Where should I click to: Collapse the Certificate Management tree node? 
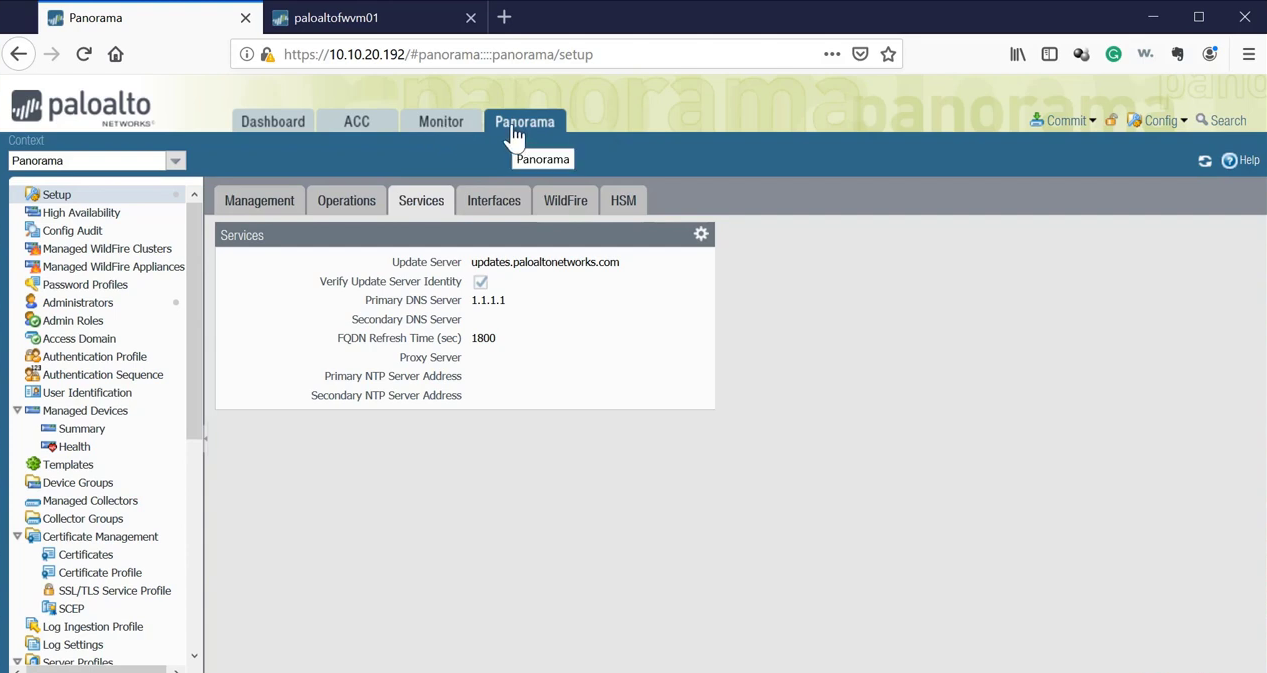tap(17, 536)
